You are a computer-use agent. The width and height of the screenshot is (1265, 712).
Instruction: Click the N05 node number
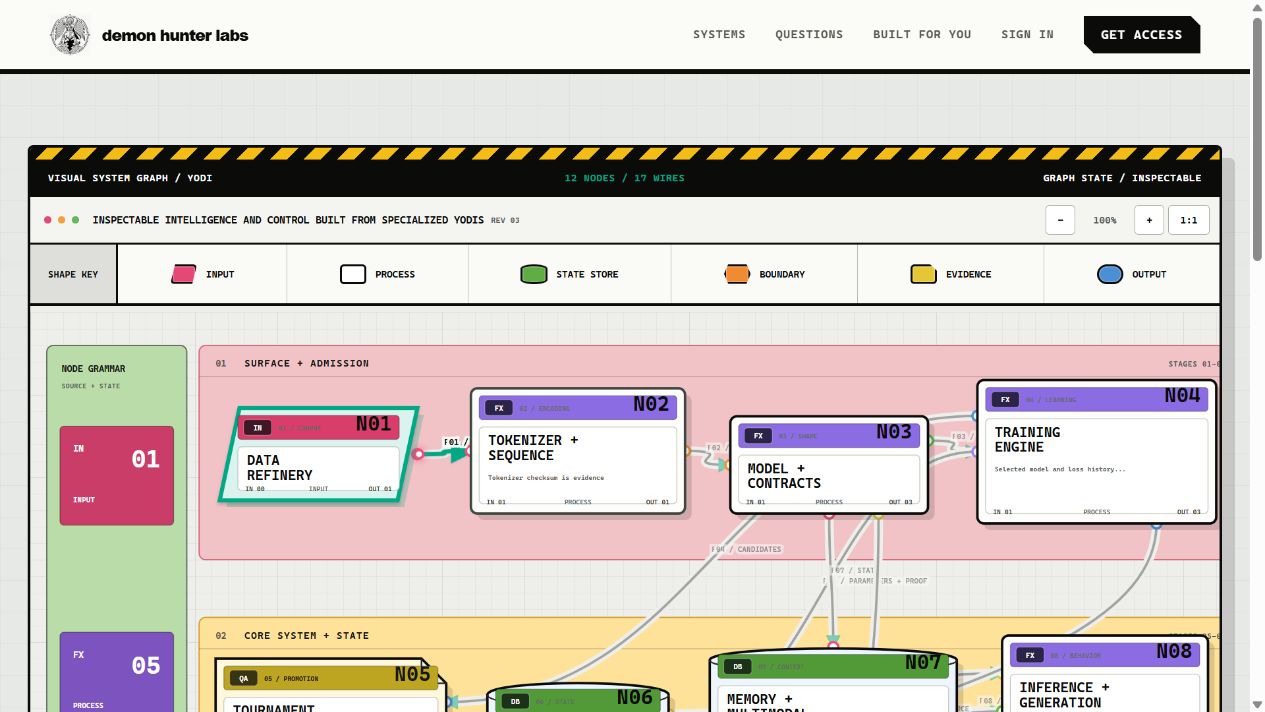pyautogui.click(x=412, y=674)
